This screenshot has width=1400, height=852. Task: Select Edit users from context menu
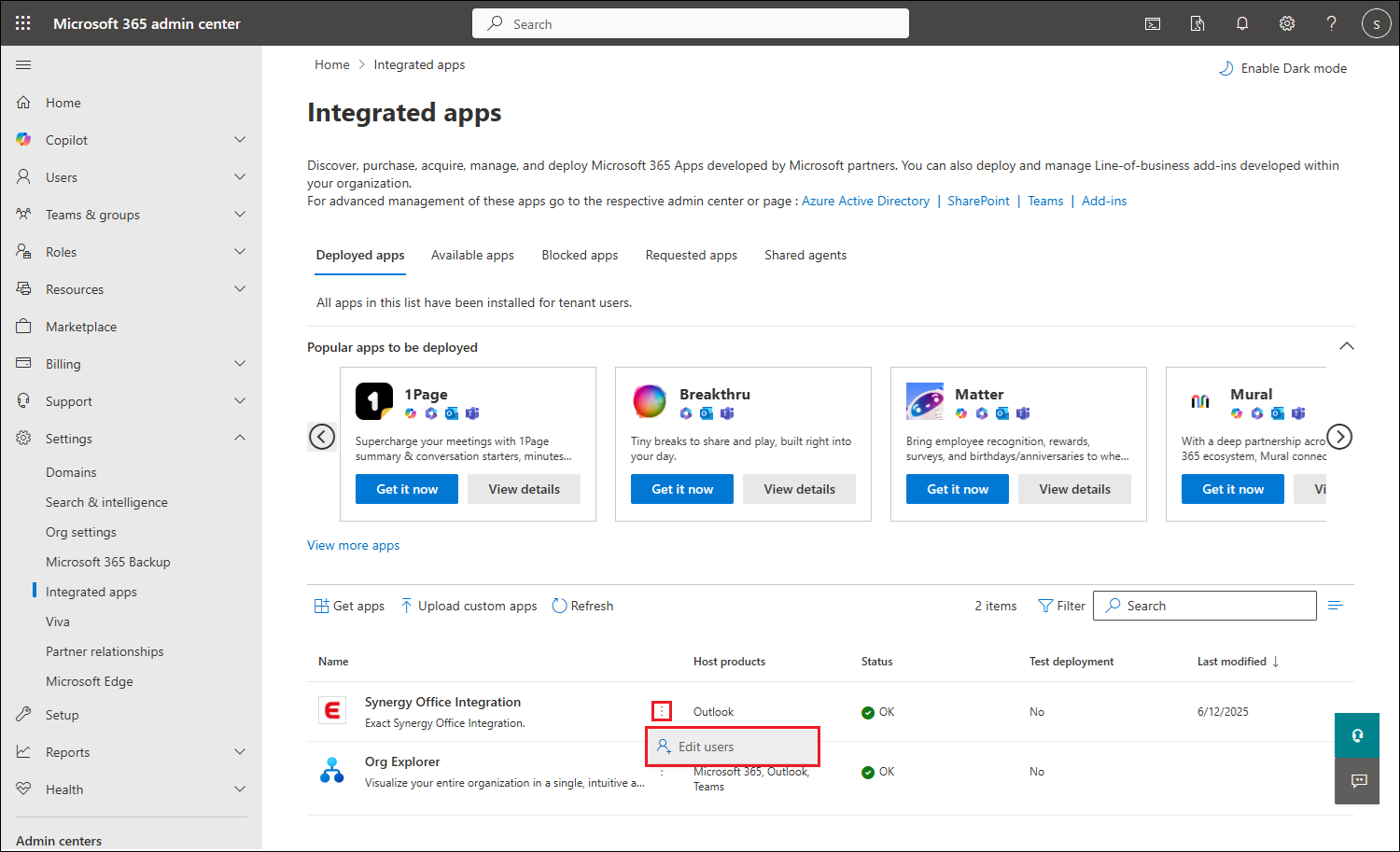coord(706,747)
